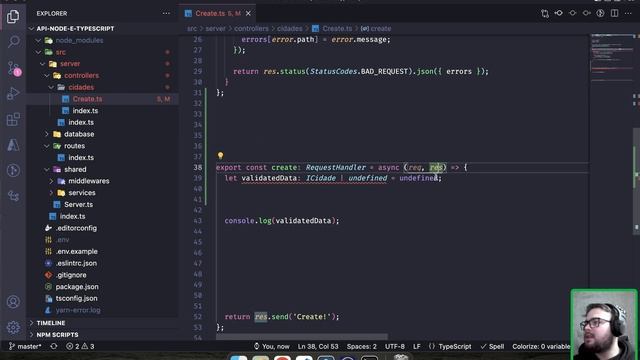Click 'console.log(validatedData);' on line 43

tap(282, 221)
